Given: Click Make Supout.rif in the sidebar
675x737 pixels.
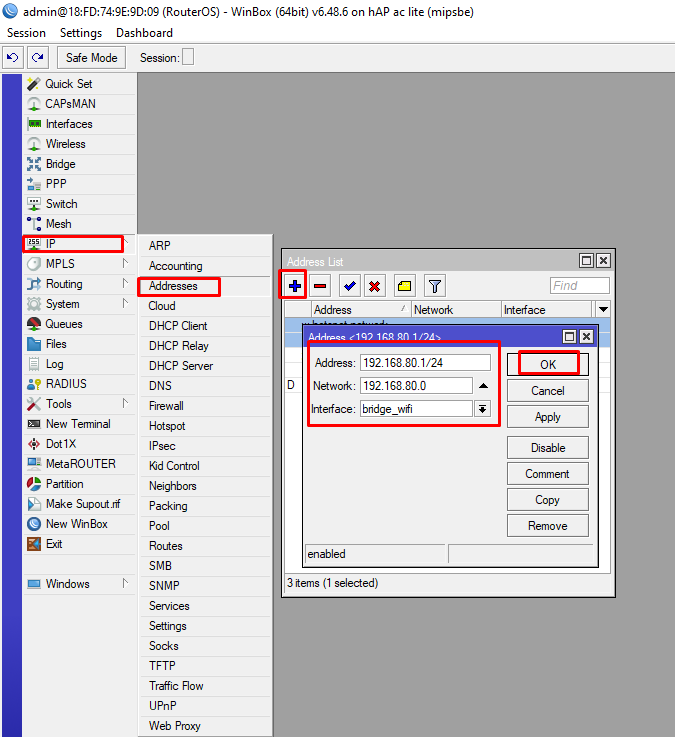Looking at the screenshot, I should click(x=79, y=504).
